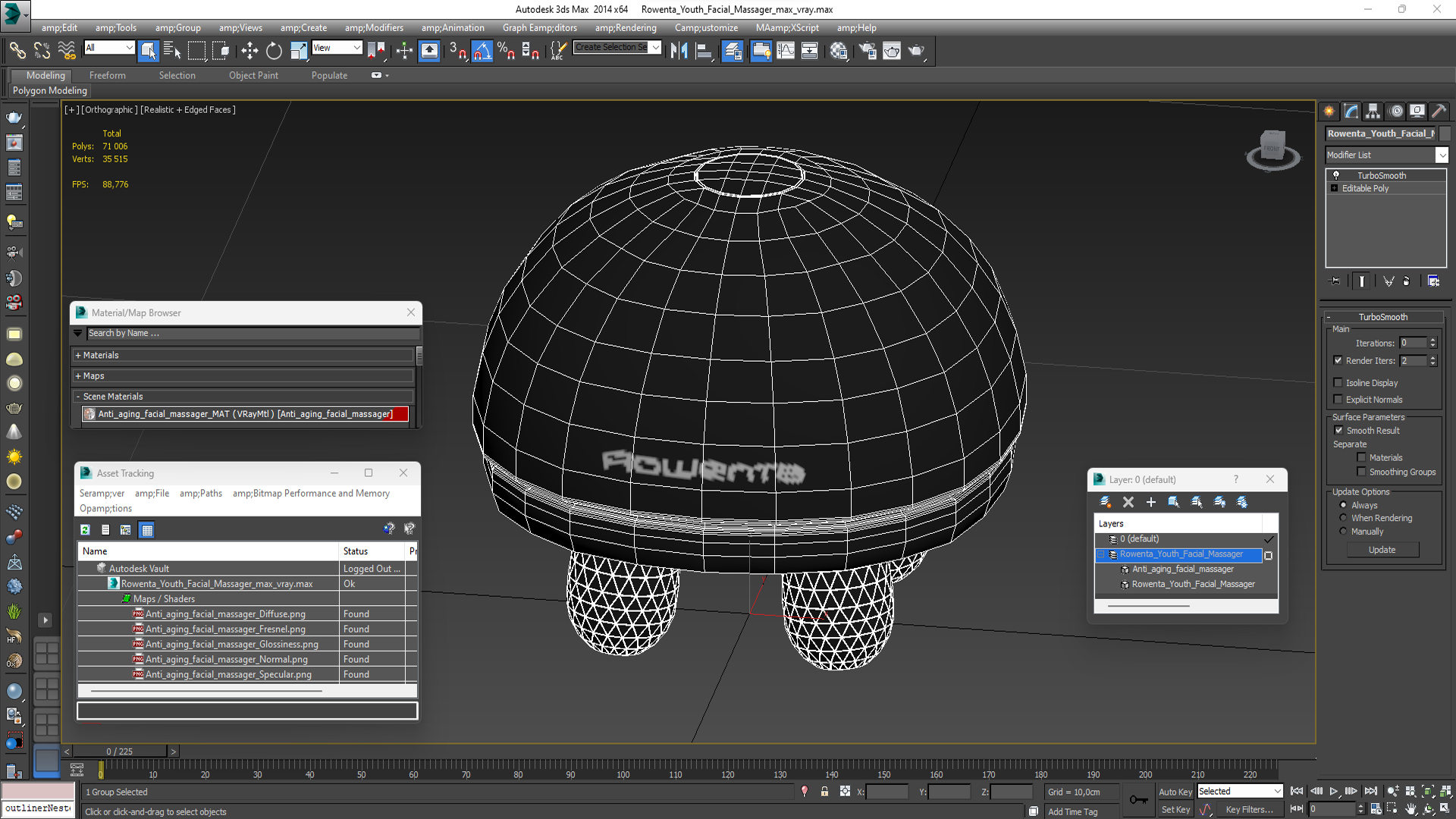The image size is (1456, 819).
Task: Open amp;Paths menu in Asset Tracking
Action: tap(201, 493)
